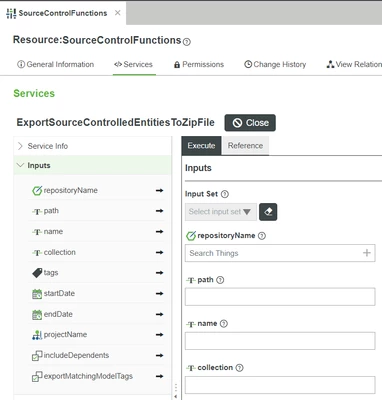Open the Select input set dropdown

pos(221,212)
